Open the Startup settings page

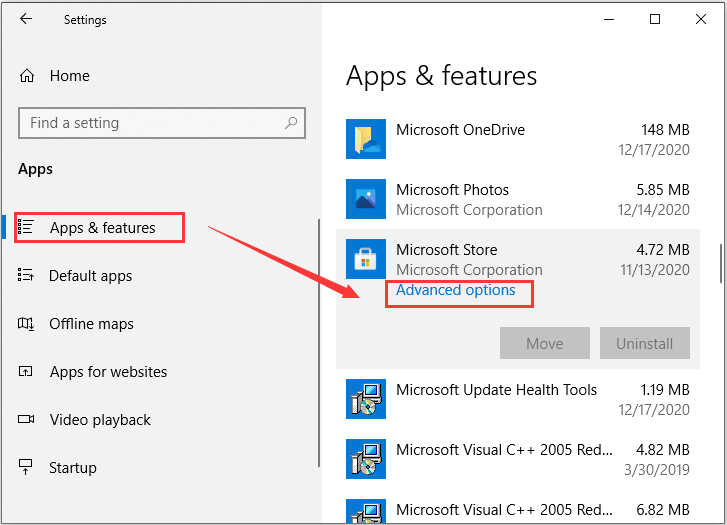click(x=73, y=467)
